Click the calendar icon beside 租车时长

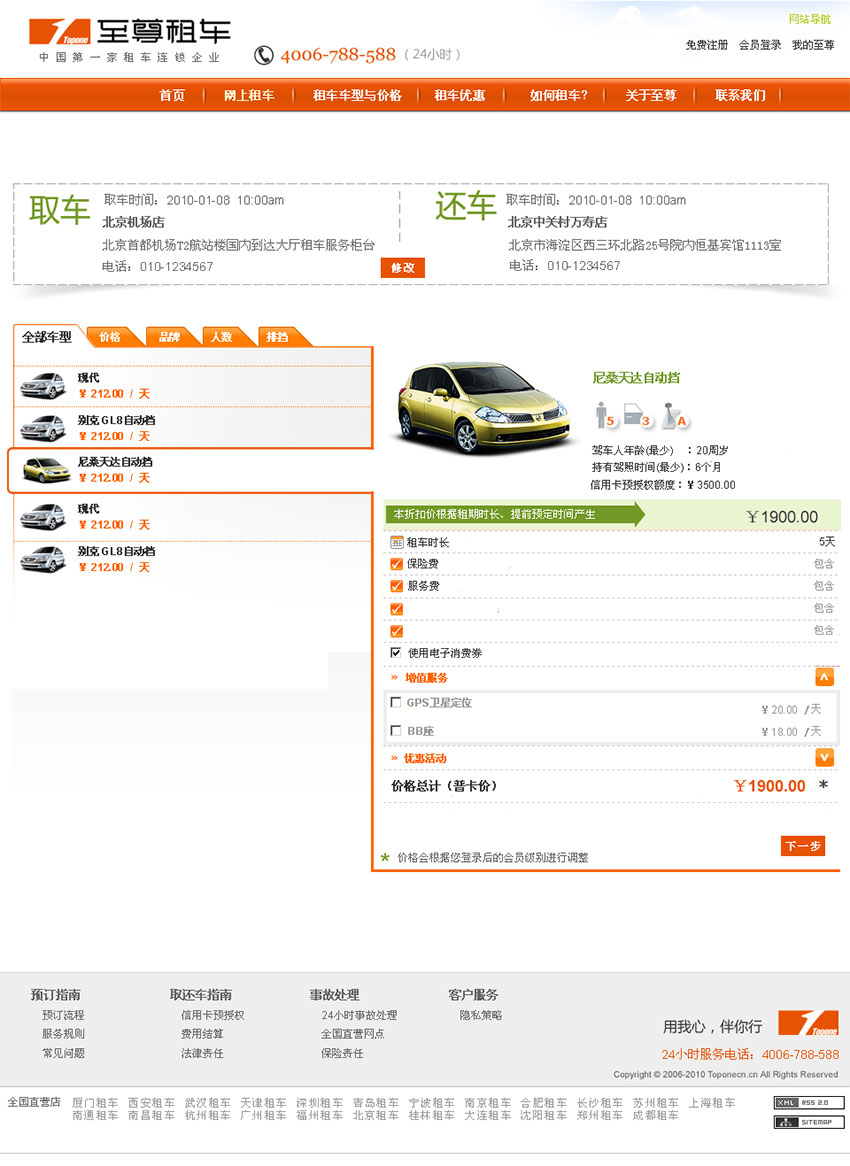coord(396,542)
